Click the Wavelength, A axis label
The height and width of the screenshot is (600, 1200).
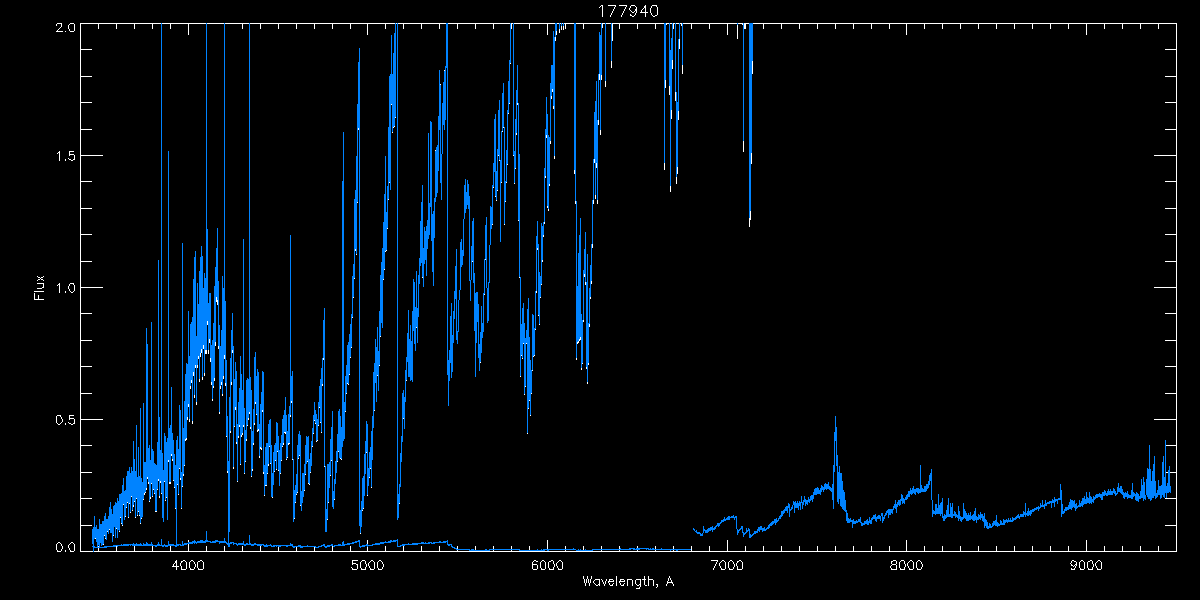click(x=628, y=581)
